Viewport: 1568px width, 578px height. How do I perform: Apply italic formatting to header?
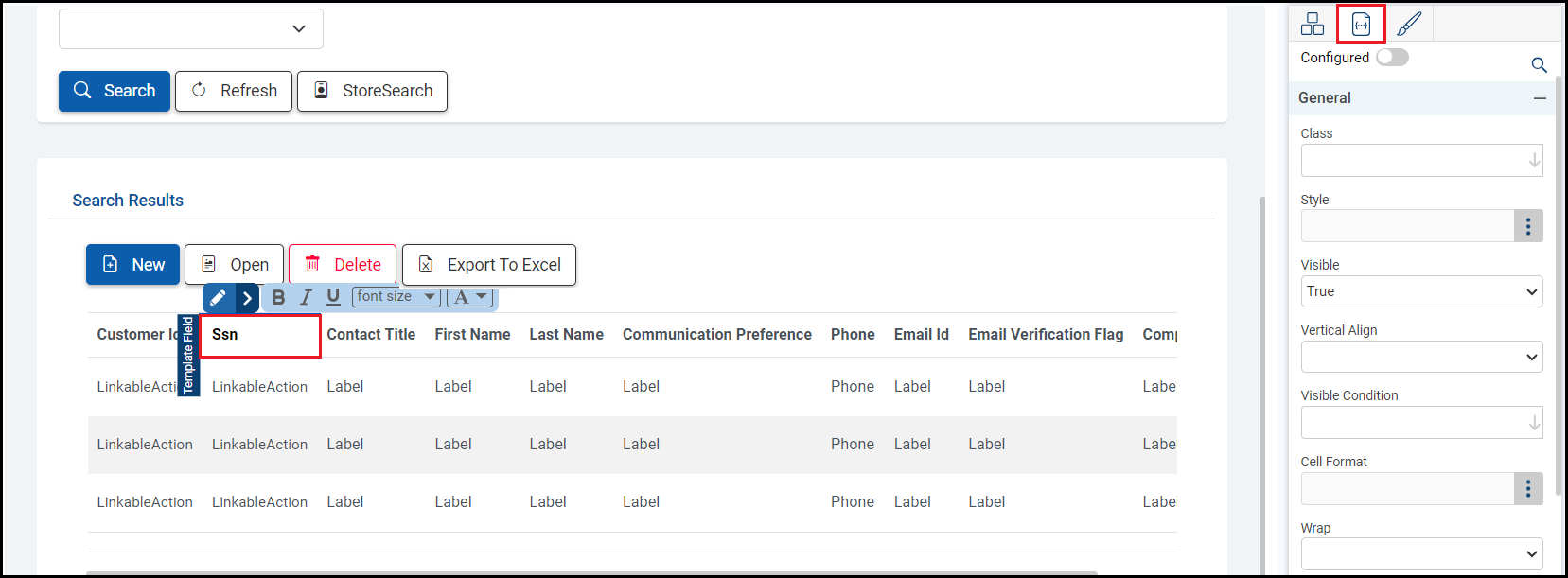(306, 297)
